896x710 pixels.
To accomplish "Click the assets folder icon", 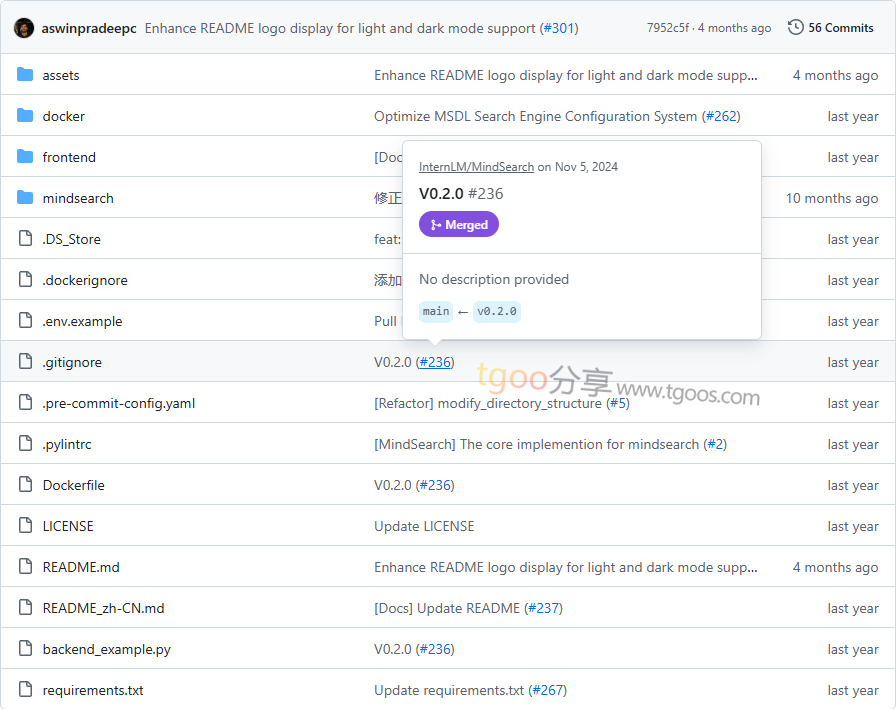I will pos(25,75).
